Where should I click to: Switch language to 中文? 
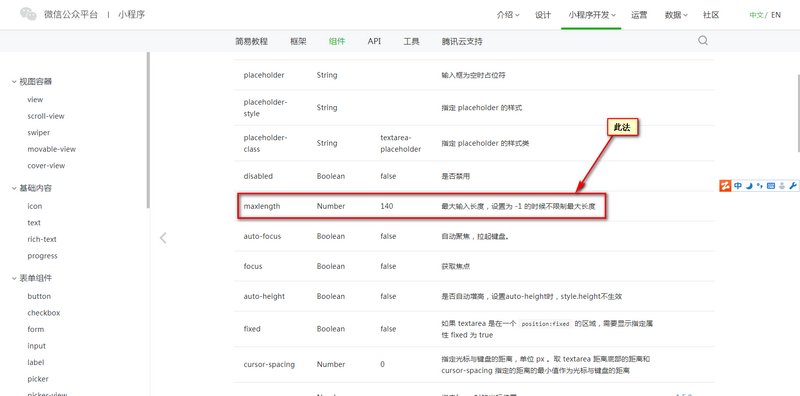[x=756, y=15]
